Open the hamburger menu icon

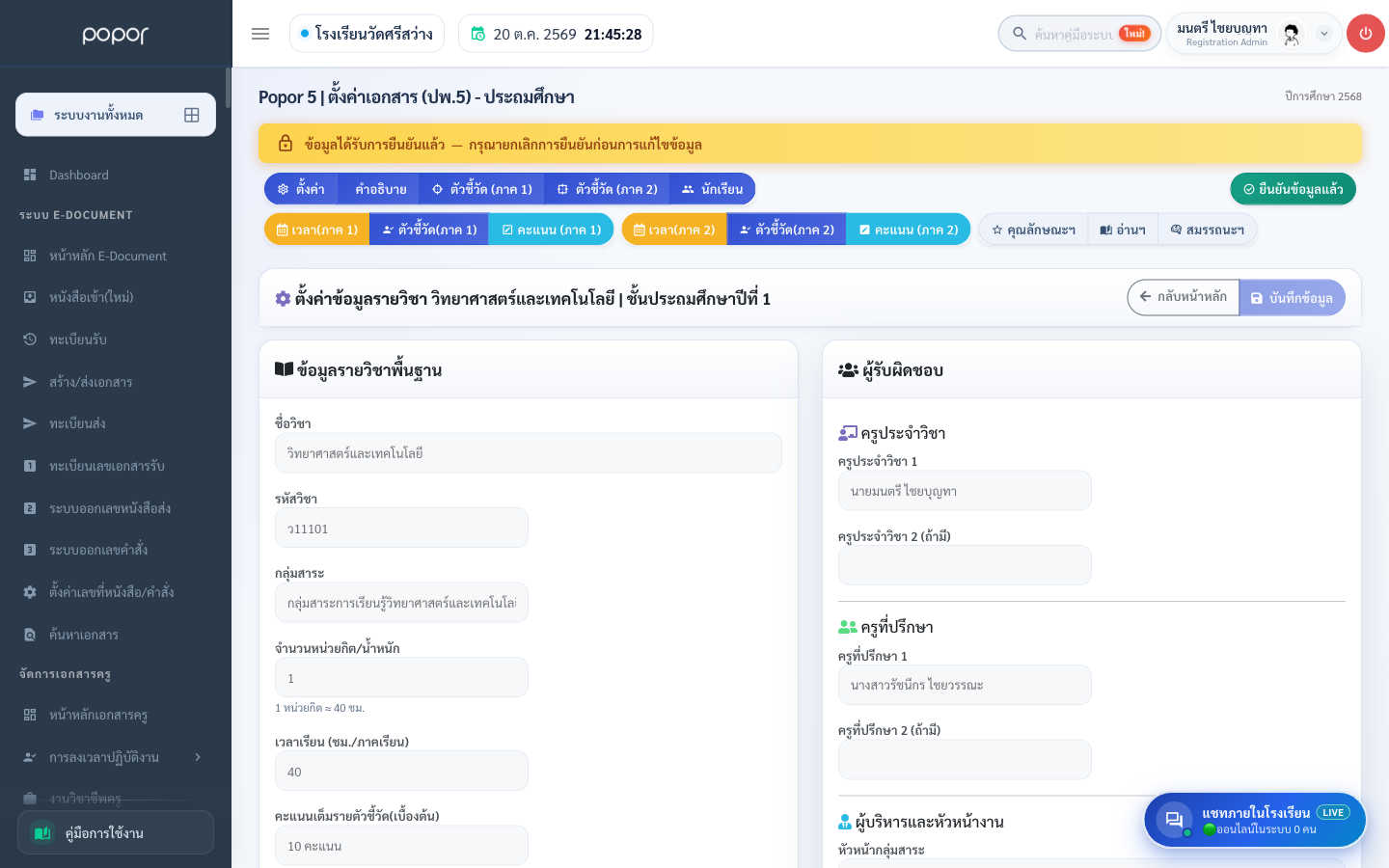pyautogui.click(x=260, y=34)
